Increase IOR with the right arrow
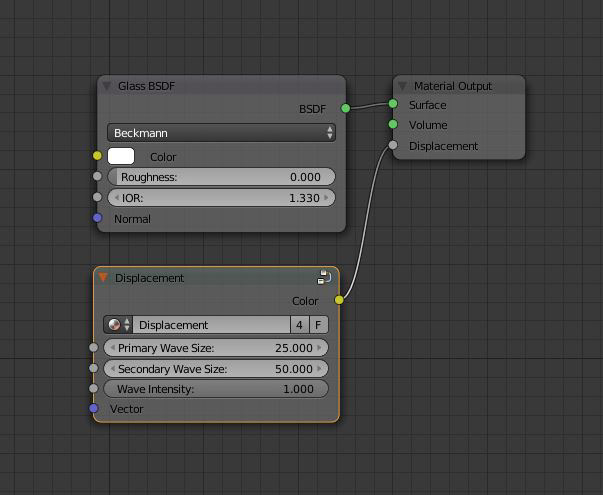The width and height of the screenshot is (603, 495). [326, 198]
